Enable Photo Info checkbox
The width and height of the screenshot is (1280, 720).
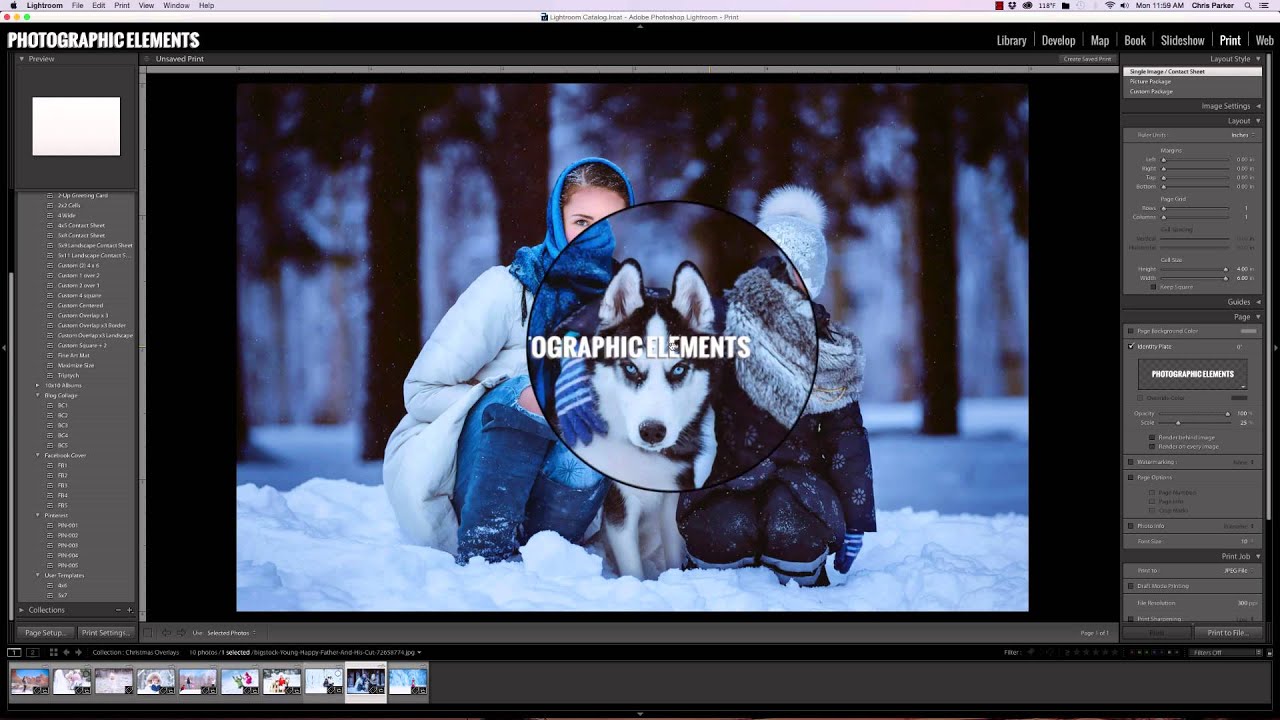point(1131,526)
